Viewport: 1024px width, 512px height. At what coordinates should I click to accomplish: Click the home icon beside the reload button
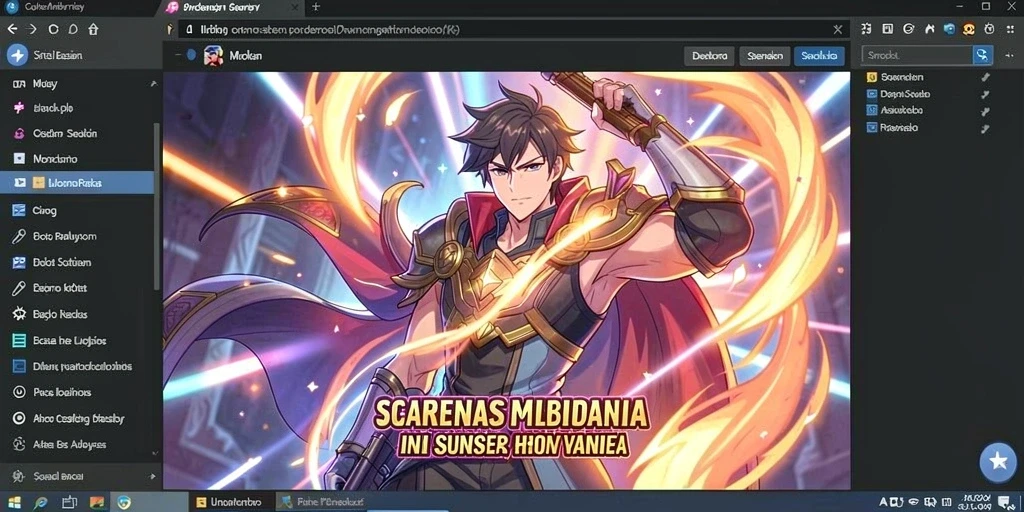coord(93,29)
